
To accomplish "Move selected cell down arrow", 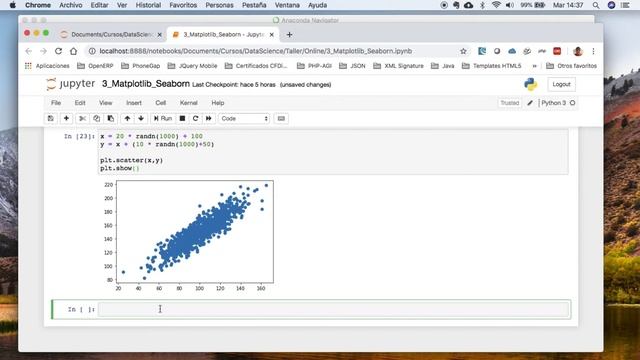I will pos(141,118).
